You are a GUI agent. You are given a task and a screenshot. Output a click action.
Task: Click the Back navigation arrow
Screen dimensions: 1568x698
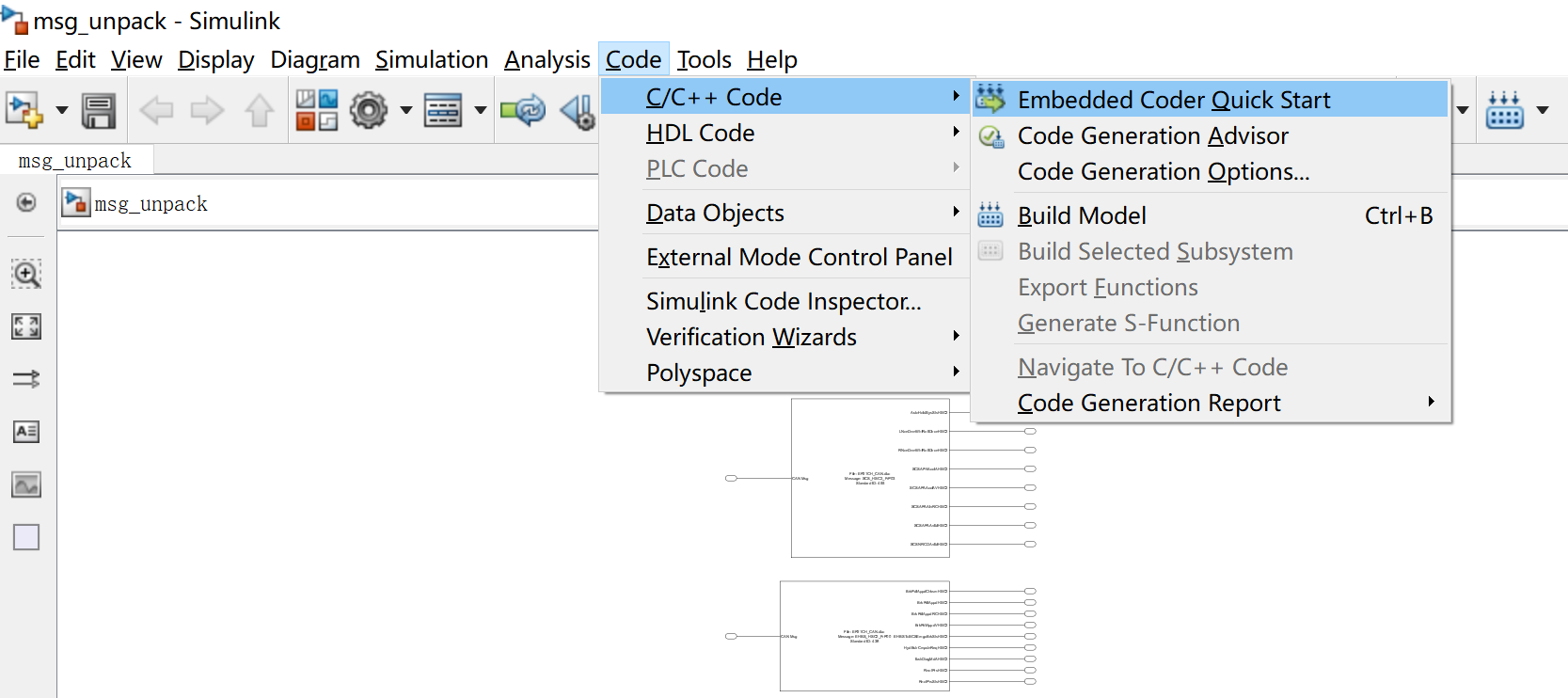coord(156,110)
